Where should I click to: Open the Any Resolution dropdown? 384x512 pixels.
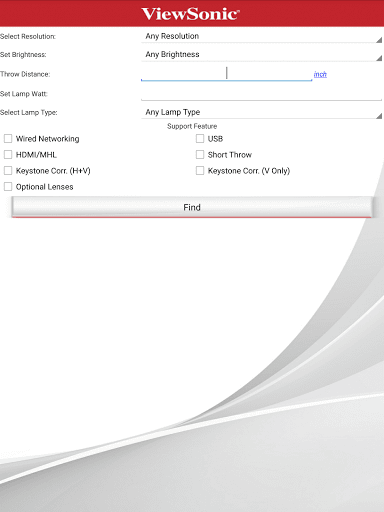click(x=262, y=36)
